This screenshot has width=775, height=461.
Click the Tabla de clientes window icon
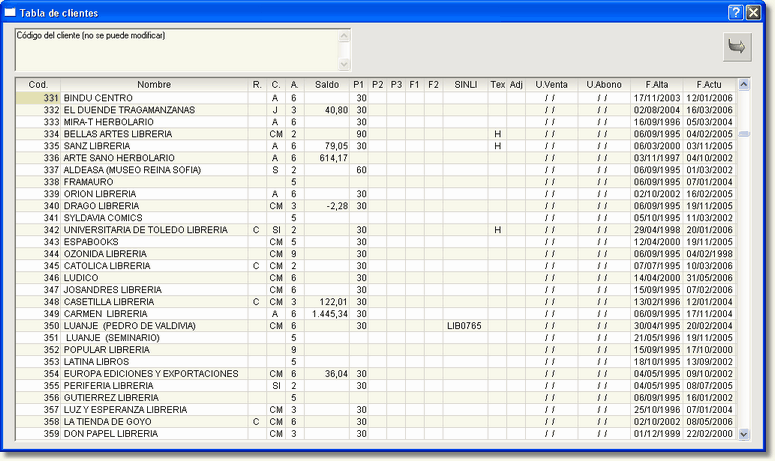click(12, 11)
